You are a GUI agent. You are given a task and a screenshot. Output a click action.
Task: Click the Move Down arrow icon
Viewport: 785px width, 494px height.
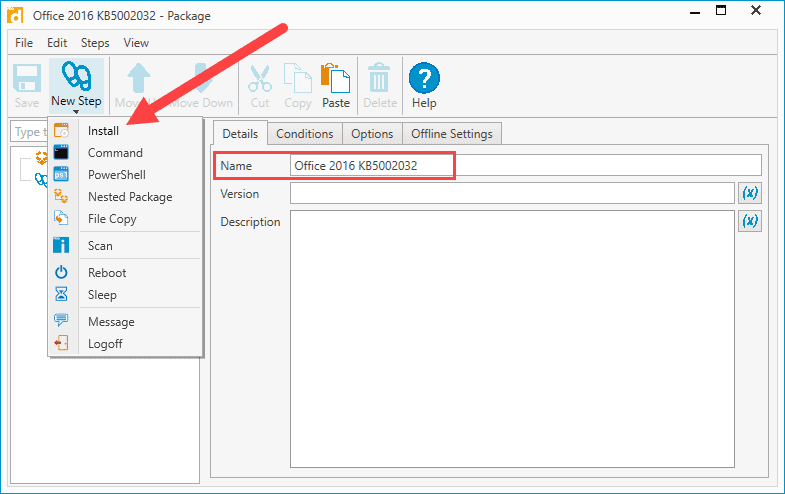point(202,79)
